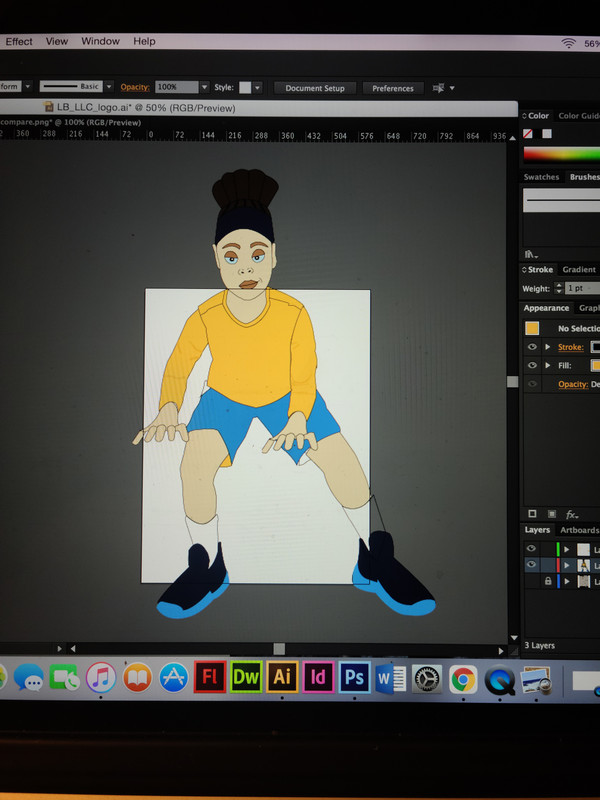
Task: Open the Effect menu
Action: click(19, 41)
